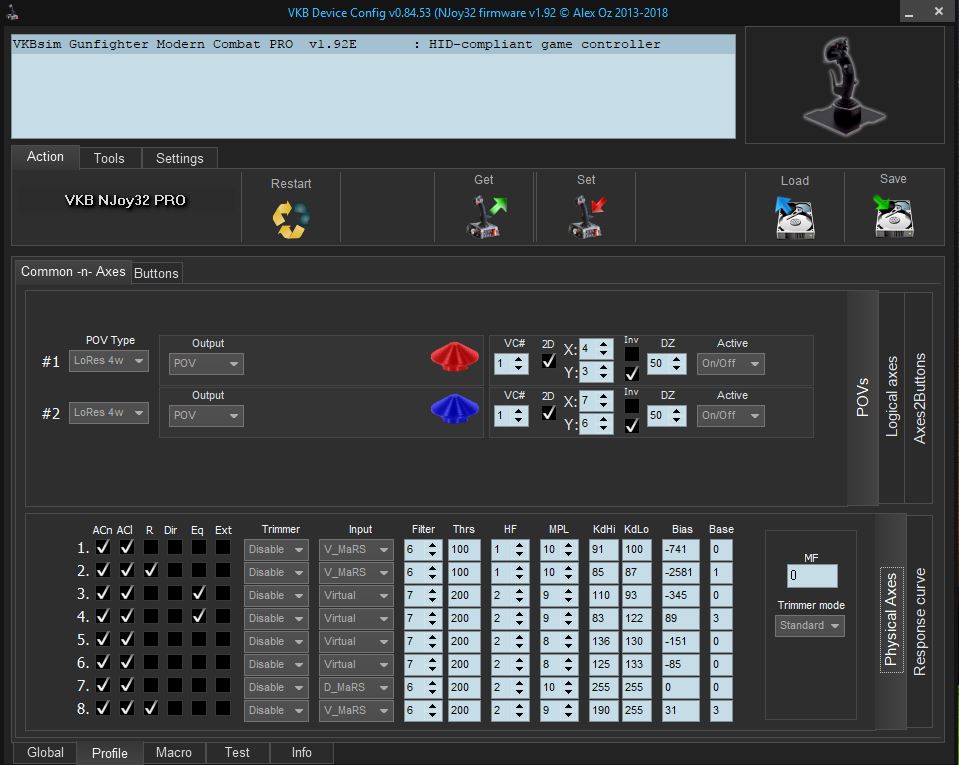Viewport: 959px width, 765px height.
Task: Click the KdHi field showing 91 in row 1
Action: pyautogui.click(x=602, y=549)
